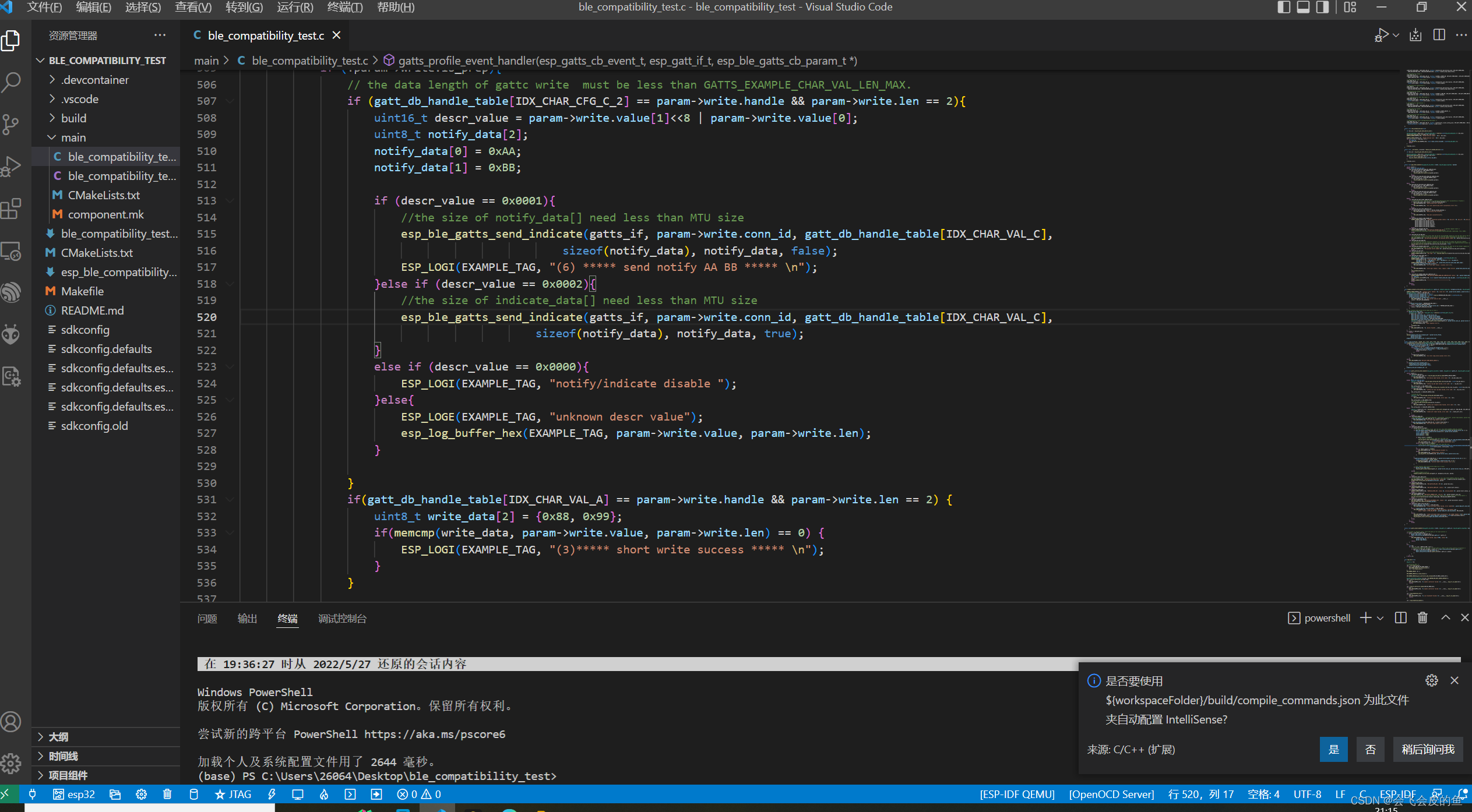Open the Run and Debug view
The height and width of the screenshot is (812, 1472).
11,167
